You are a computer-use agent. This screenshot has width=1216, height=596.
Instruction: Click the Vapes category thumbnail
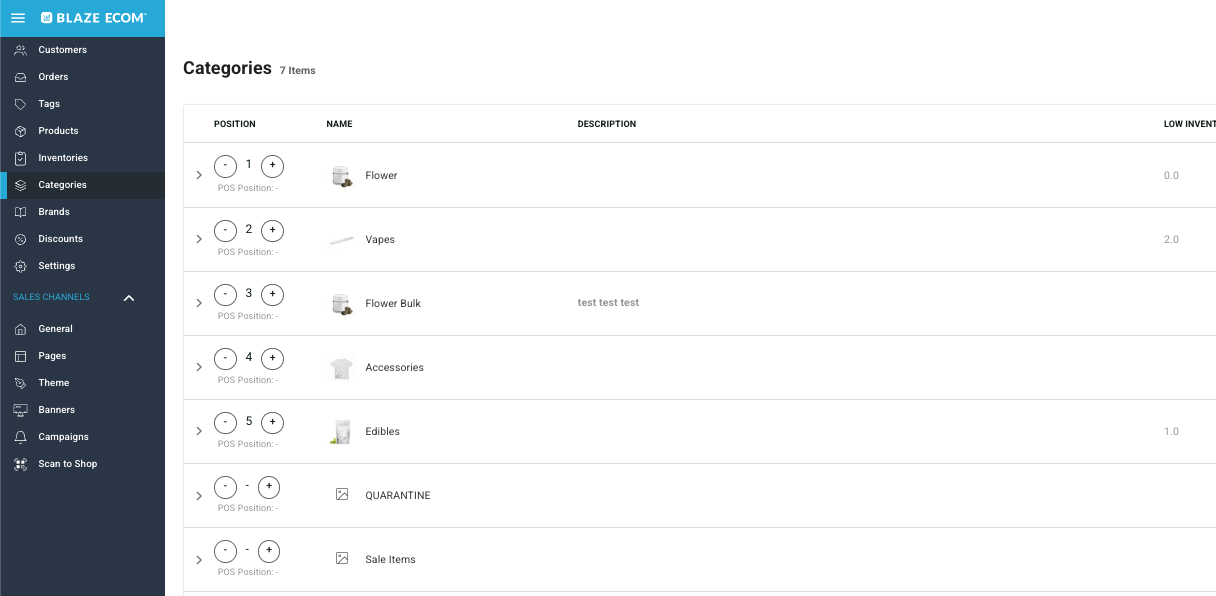point(342,240)
